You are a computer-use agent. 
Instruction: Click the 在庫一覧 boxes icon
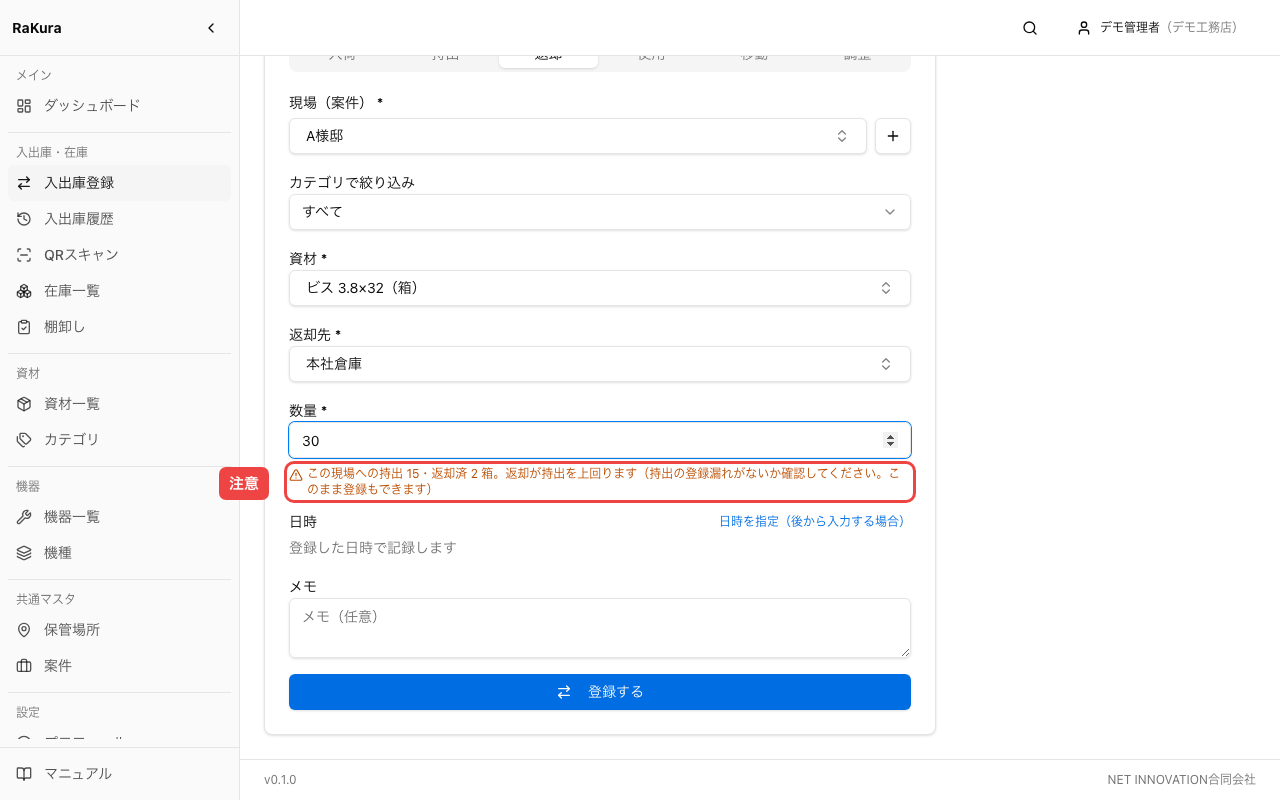24,291
